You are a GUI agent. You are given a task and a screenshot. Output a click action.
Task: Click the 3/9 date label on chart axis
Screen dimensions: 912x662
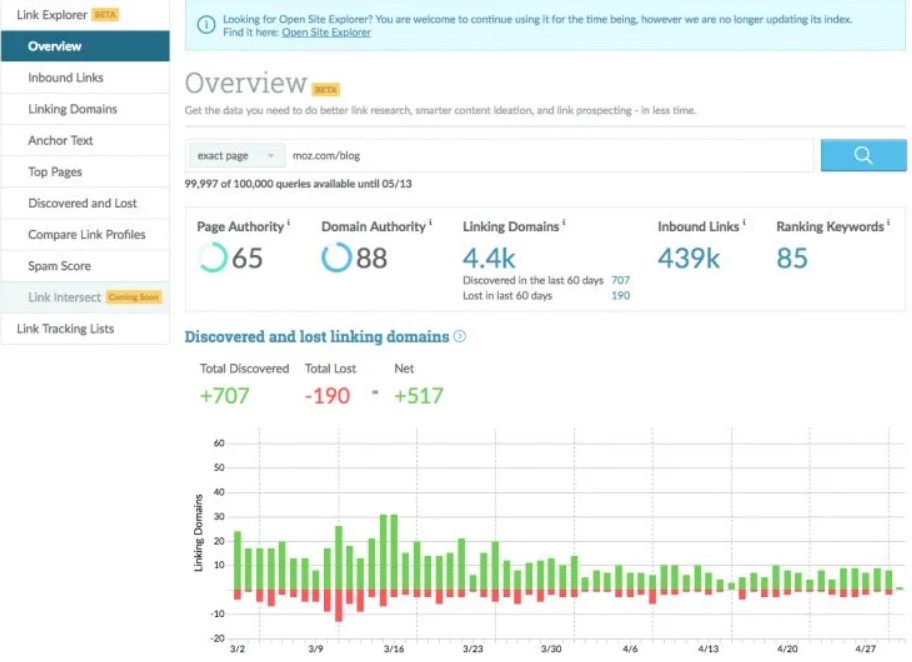point(315,649)
